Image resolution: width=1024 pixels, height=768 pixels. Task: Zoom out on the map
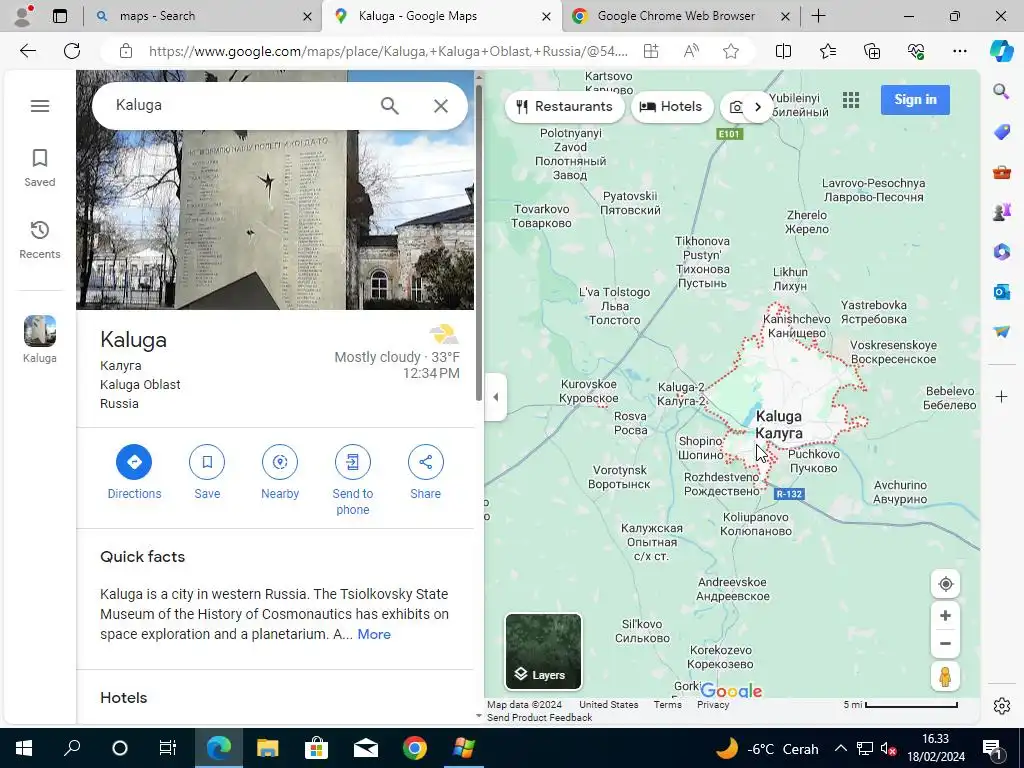click(945, 643)
